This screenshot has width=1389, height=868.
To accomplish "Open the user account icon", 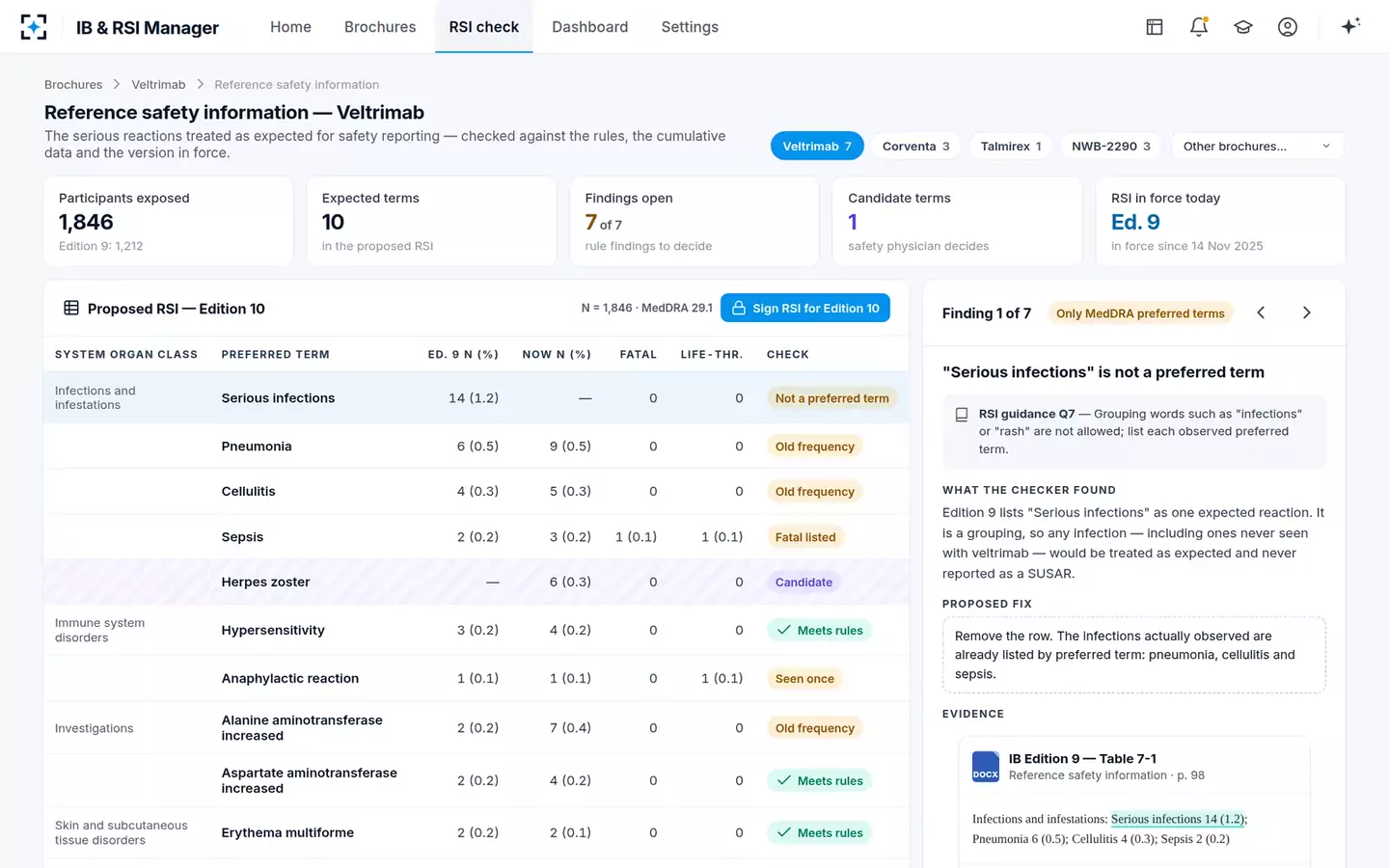I will 1288,27.
